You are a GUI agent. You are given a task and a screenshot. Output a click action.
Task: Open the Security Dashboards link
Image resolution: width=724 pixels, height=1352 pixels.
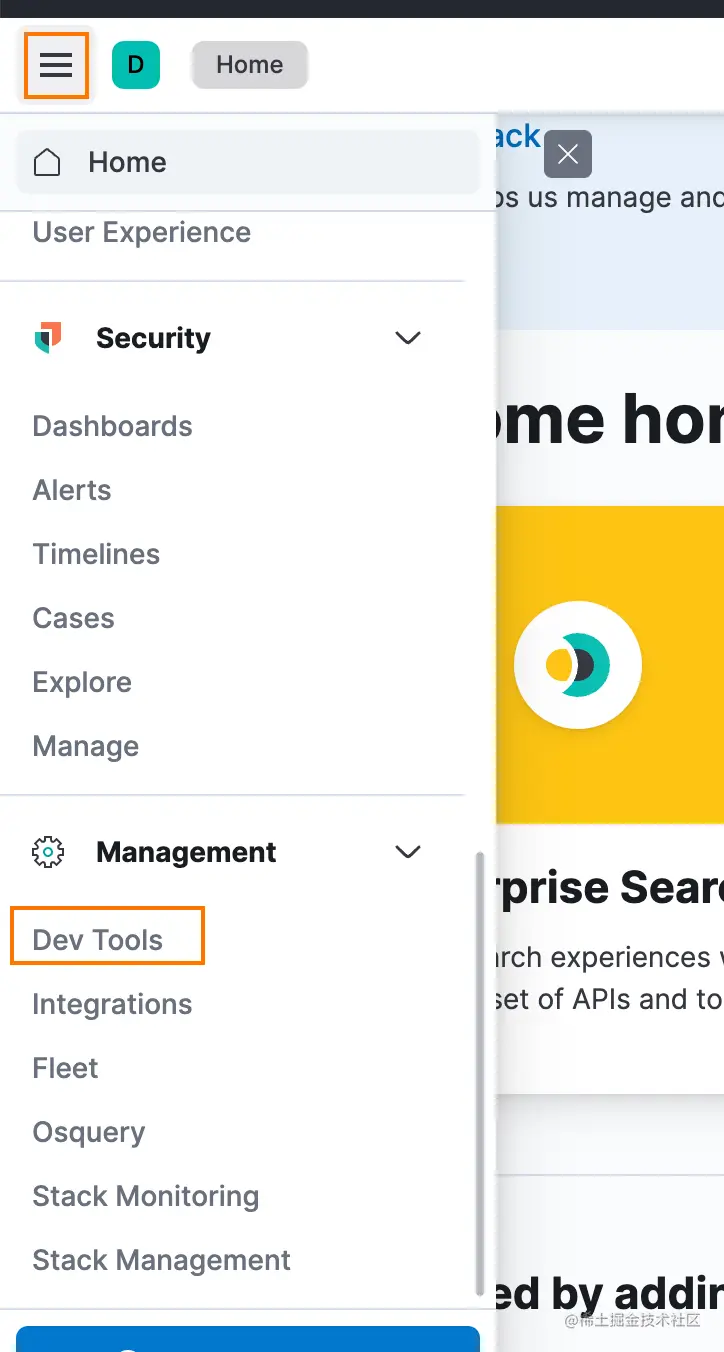coord(112,426)
